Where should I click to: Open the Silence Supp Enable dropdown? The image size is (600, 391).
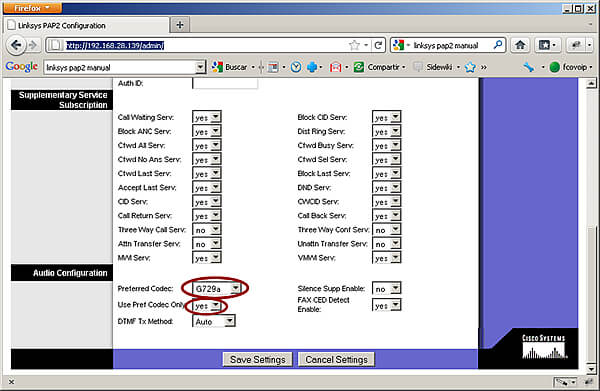coord(386,289)
